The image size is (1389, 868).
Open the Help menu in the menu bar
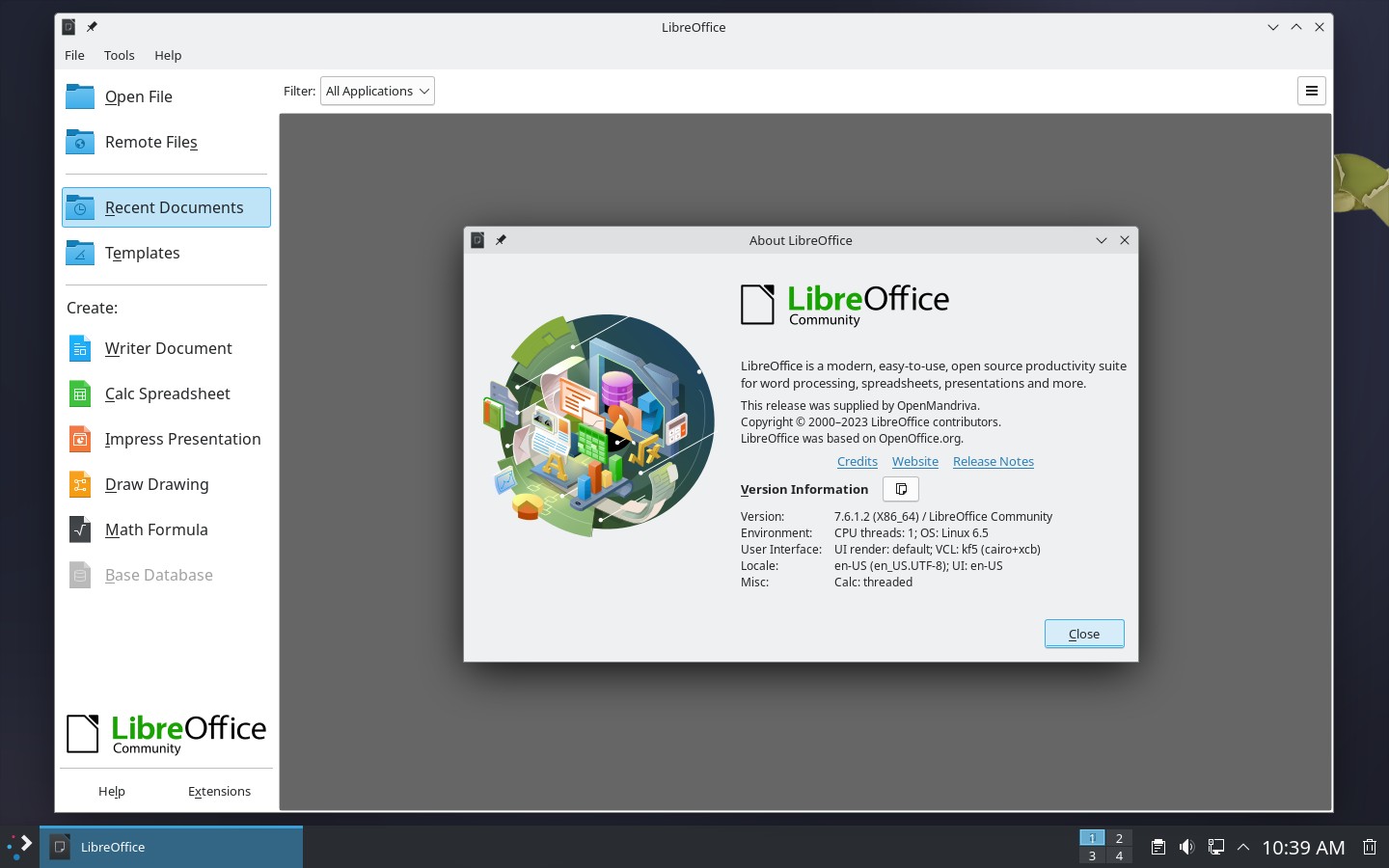click(x=168, y=55)
